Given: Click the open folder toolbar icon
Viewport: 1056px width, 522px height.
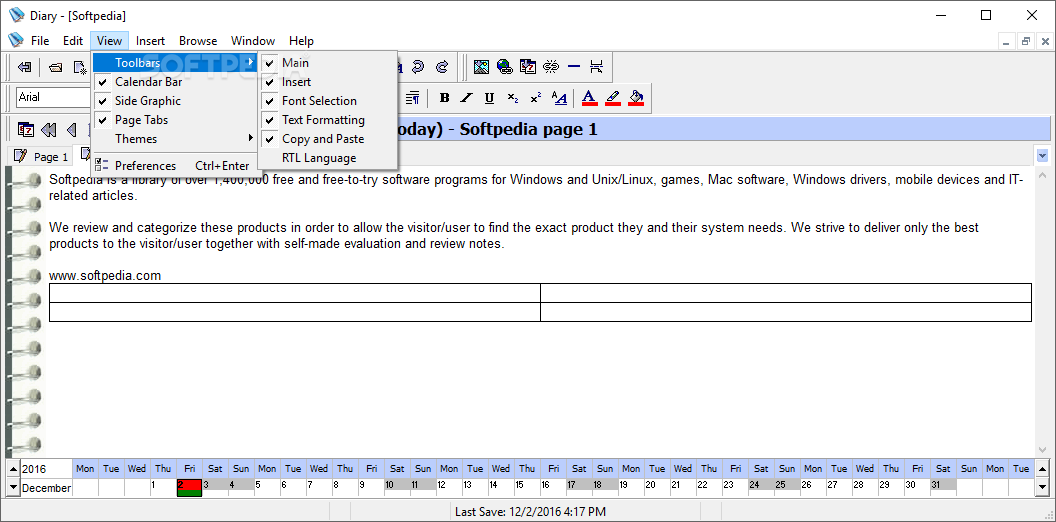Looking at the screenshot, I should 57,67.
